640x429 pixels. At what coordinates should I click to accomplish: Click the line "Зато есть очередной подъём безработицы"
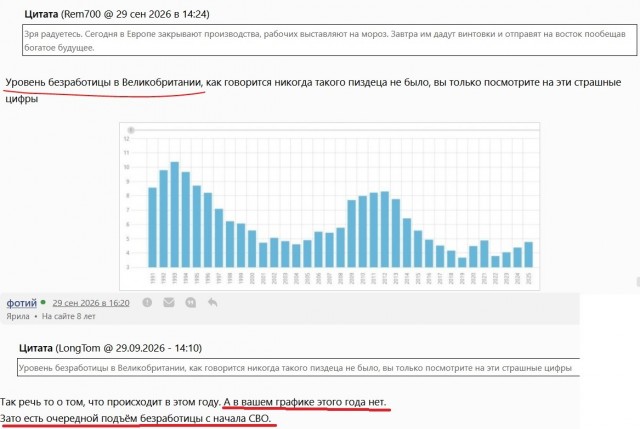[x=135, y=419]
